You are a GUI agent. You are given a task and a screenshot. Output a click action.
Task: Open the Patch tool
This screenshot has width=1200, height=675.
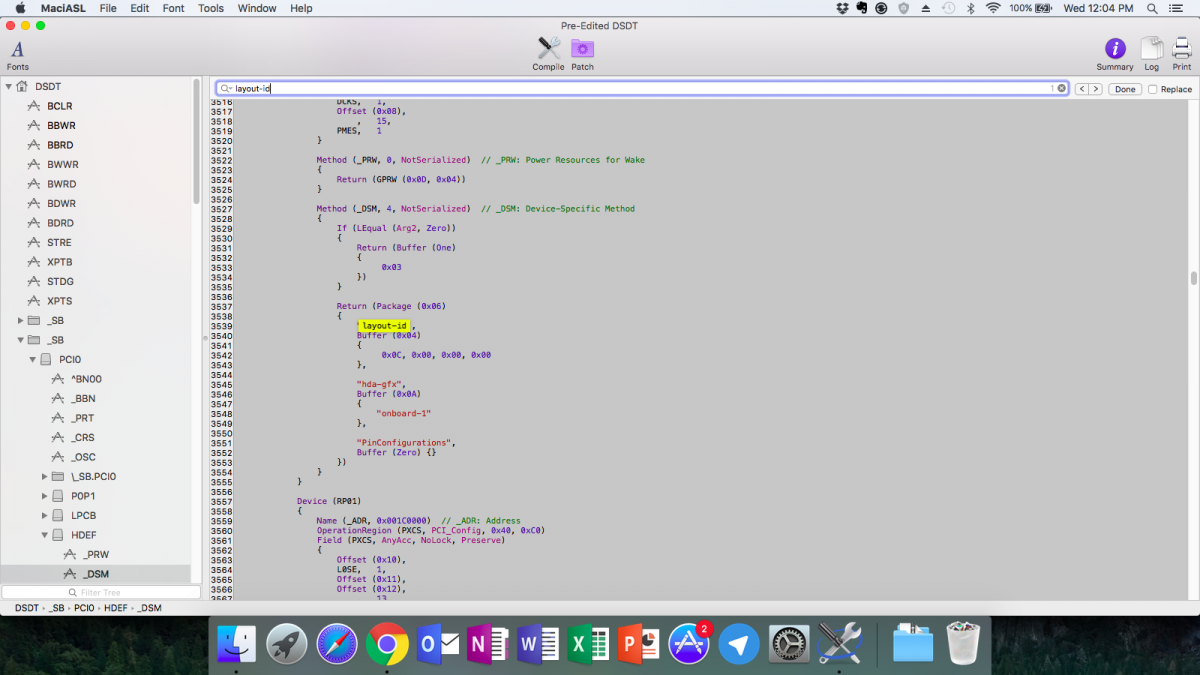(582, 49)
